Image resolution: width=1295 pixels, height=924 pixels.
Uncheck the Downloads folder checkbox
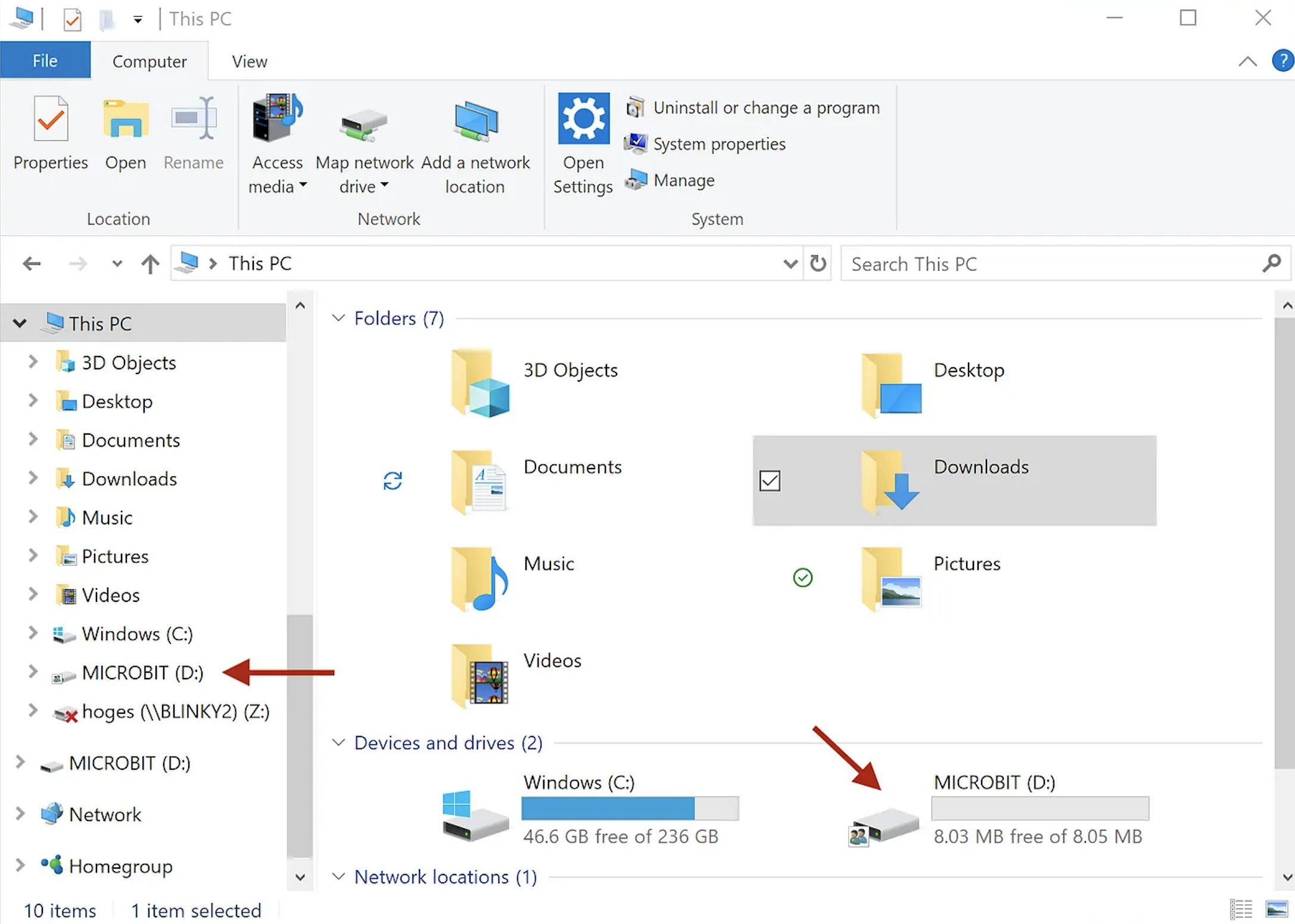tap(770, 480)
